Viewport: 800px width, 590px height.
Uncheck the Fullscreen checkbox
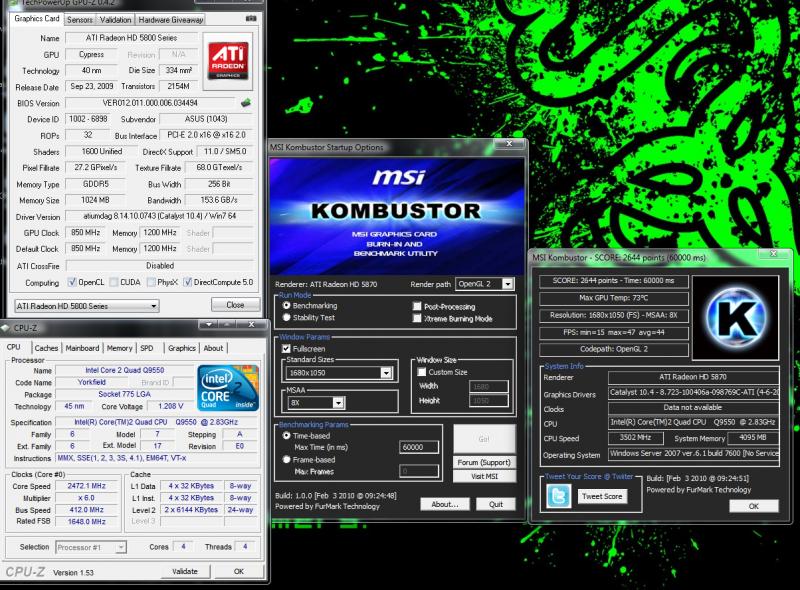286,349
